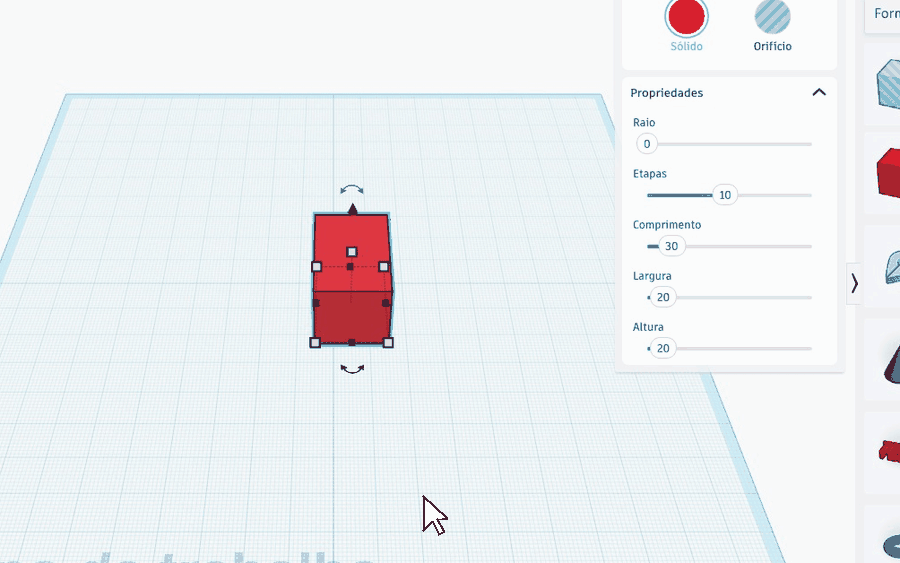This screenshot has height=563, width=900.
Task: Click the bottom-right white corner handle of box
Action: pos(388,343)
